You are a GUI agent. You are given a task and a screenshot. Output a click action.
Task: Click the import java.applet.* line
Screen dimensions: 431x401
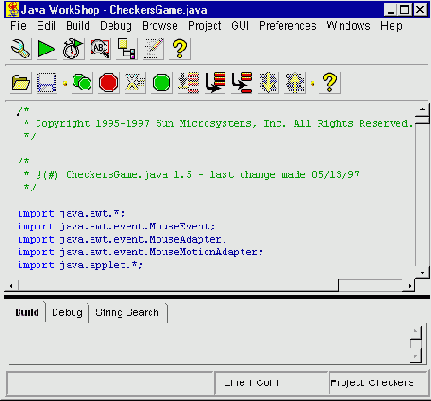click(x=80, y=265)
